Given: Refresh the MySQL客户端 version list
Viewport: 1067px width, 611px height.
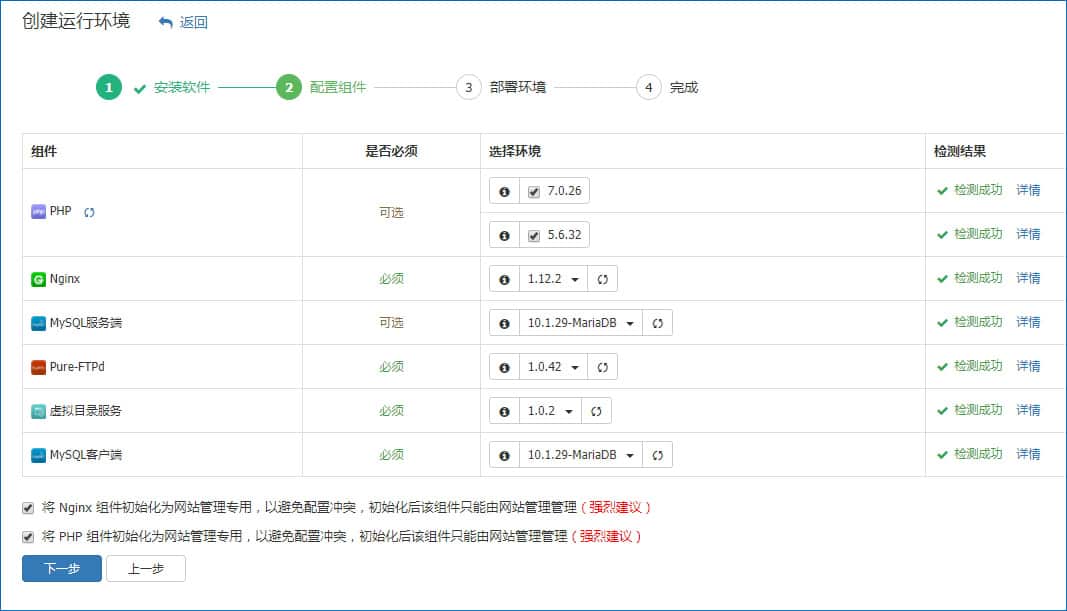Looking at the screenshot, I should [x=657, y=455].
